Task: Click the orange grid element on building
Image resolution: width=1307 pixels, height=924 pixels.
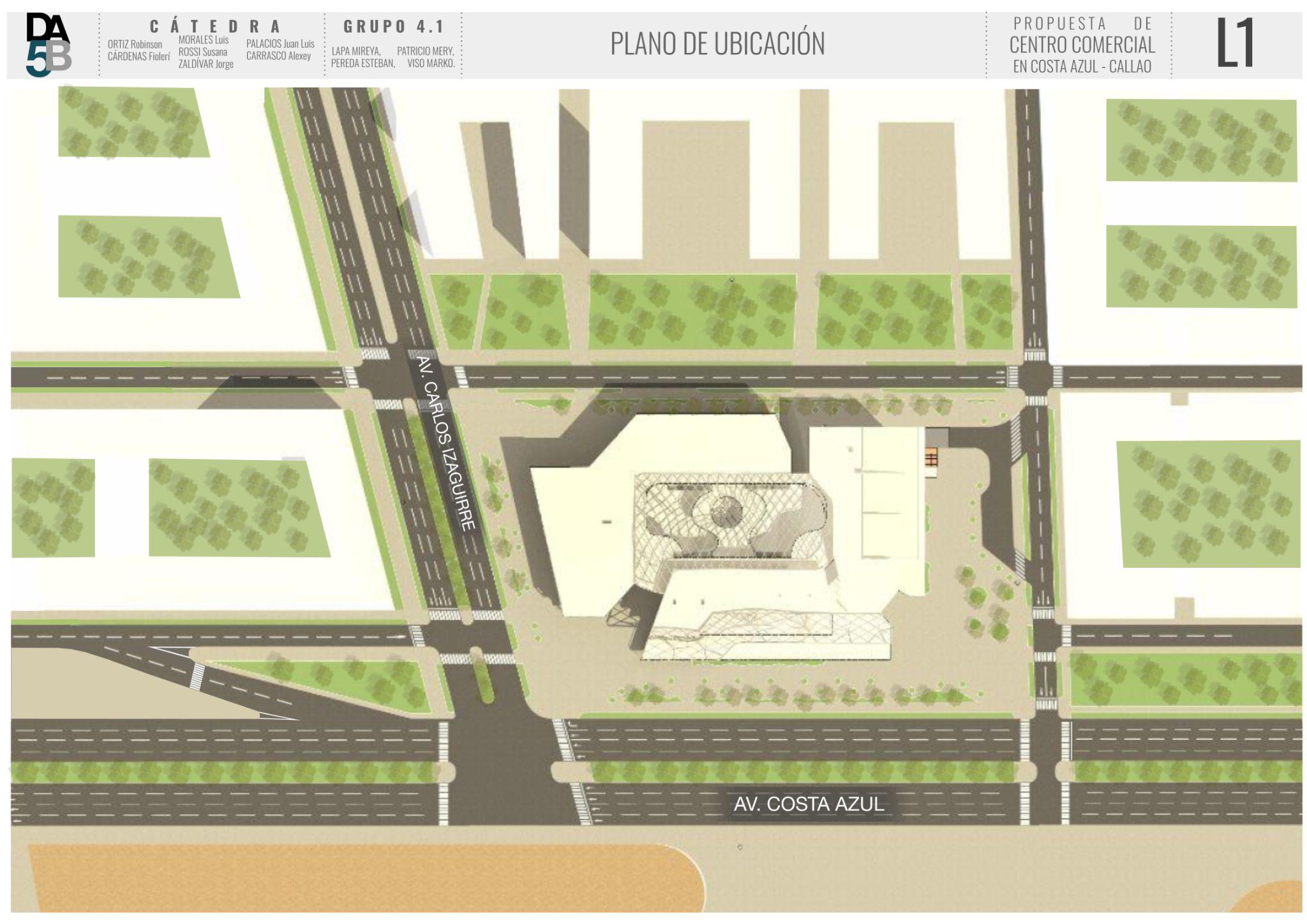Action: pyautogui.click(x=932, y=457)
